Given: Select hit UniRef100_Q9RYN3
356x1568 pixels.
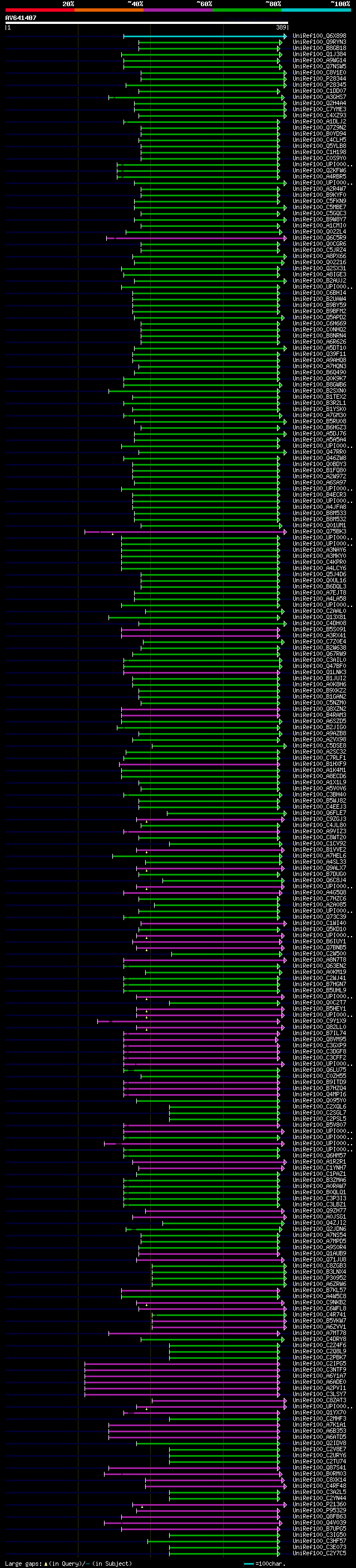Looking at the screenshot, I should 319,42.
